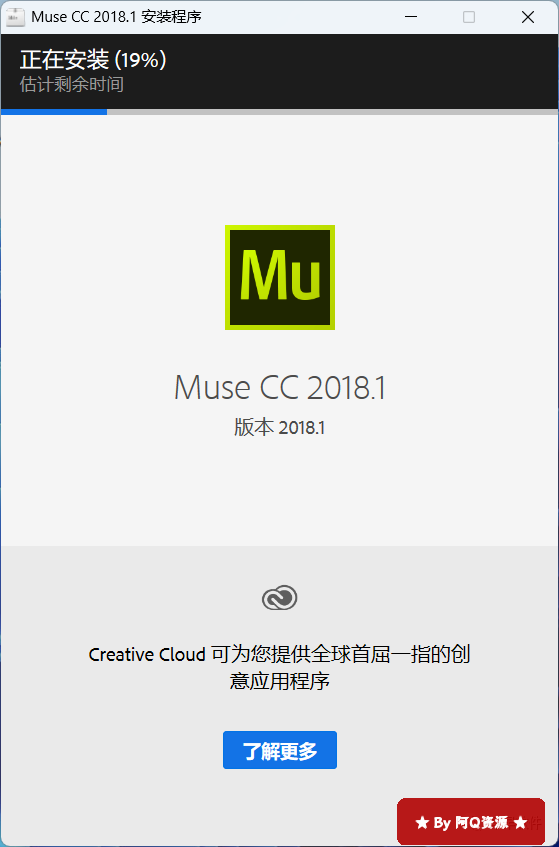This screenshot has height=847, width=559.
Task: Click the 19% install percentage
Action: (140, 60)
